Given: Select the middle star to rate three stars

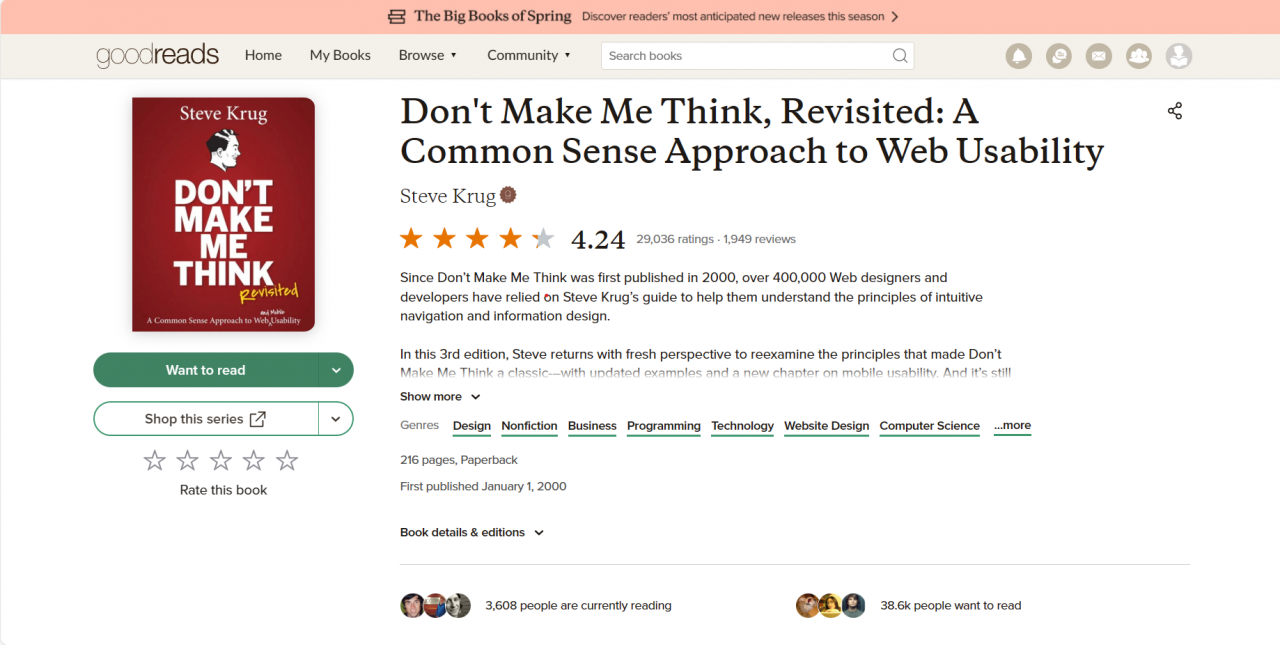Looking at the screenshot, I should click(x=220, y=460).
